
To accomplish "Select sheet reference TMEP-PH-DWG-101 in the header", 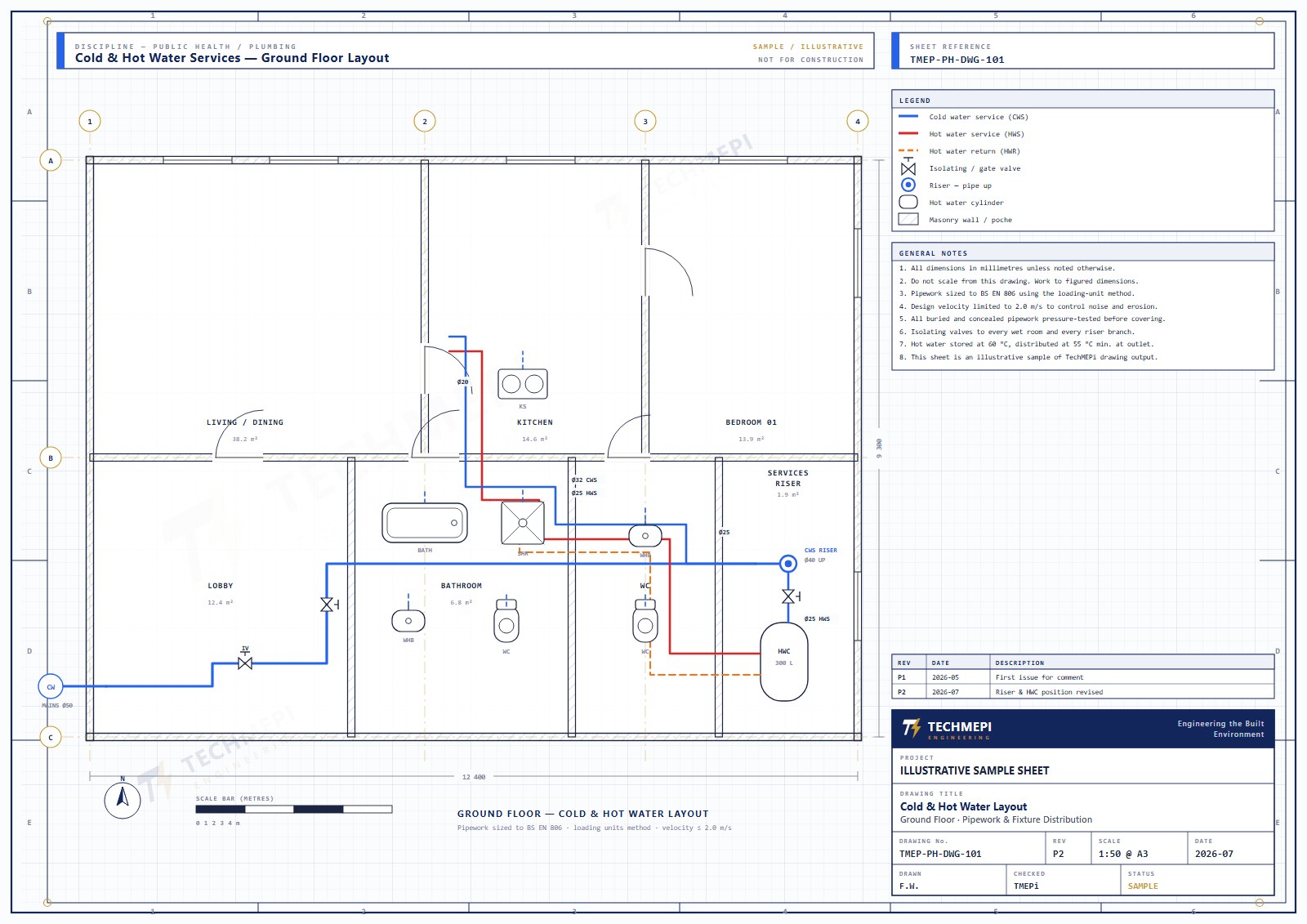I will pos(957,60).
